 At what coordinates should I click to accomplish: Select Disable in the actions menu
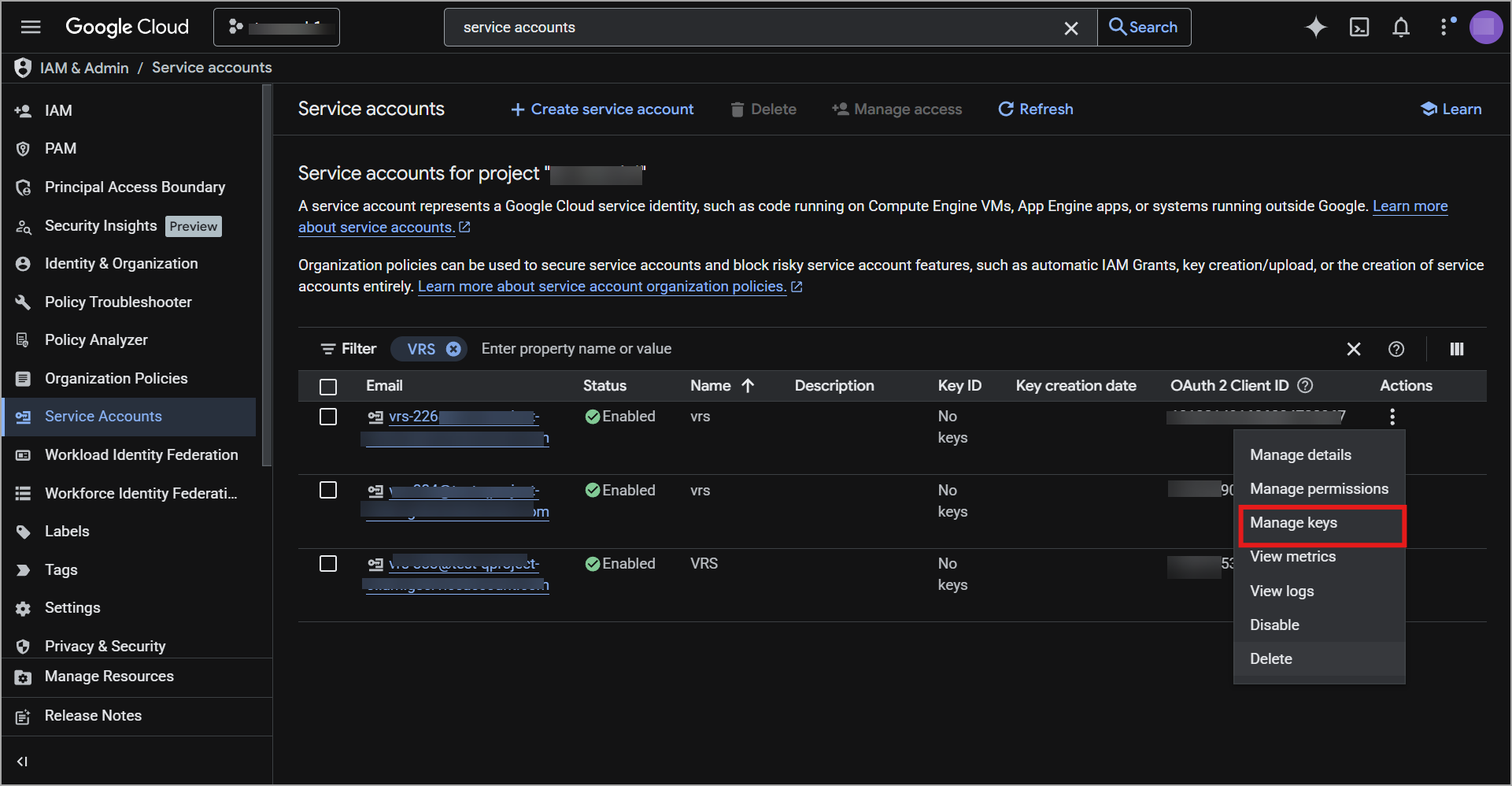point(1274,625)
